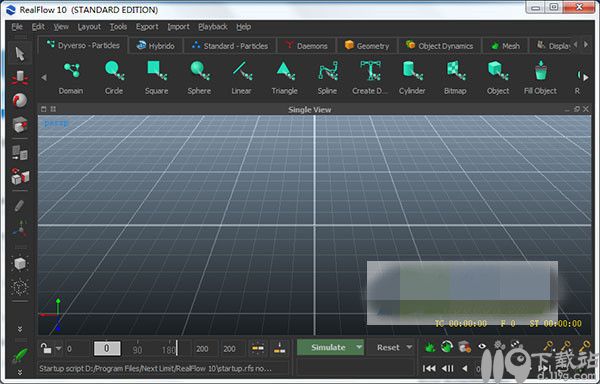600x384 pixels.
Task: Switch to the Geometry tab
Action: [367, 46]
